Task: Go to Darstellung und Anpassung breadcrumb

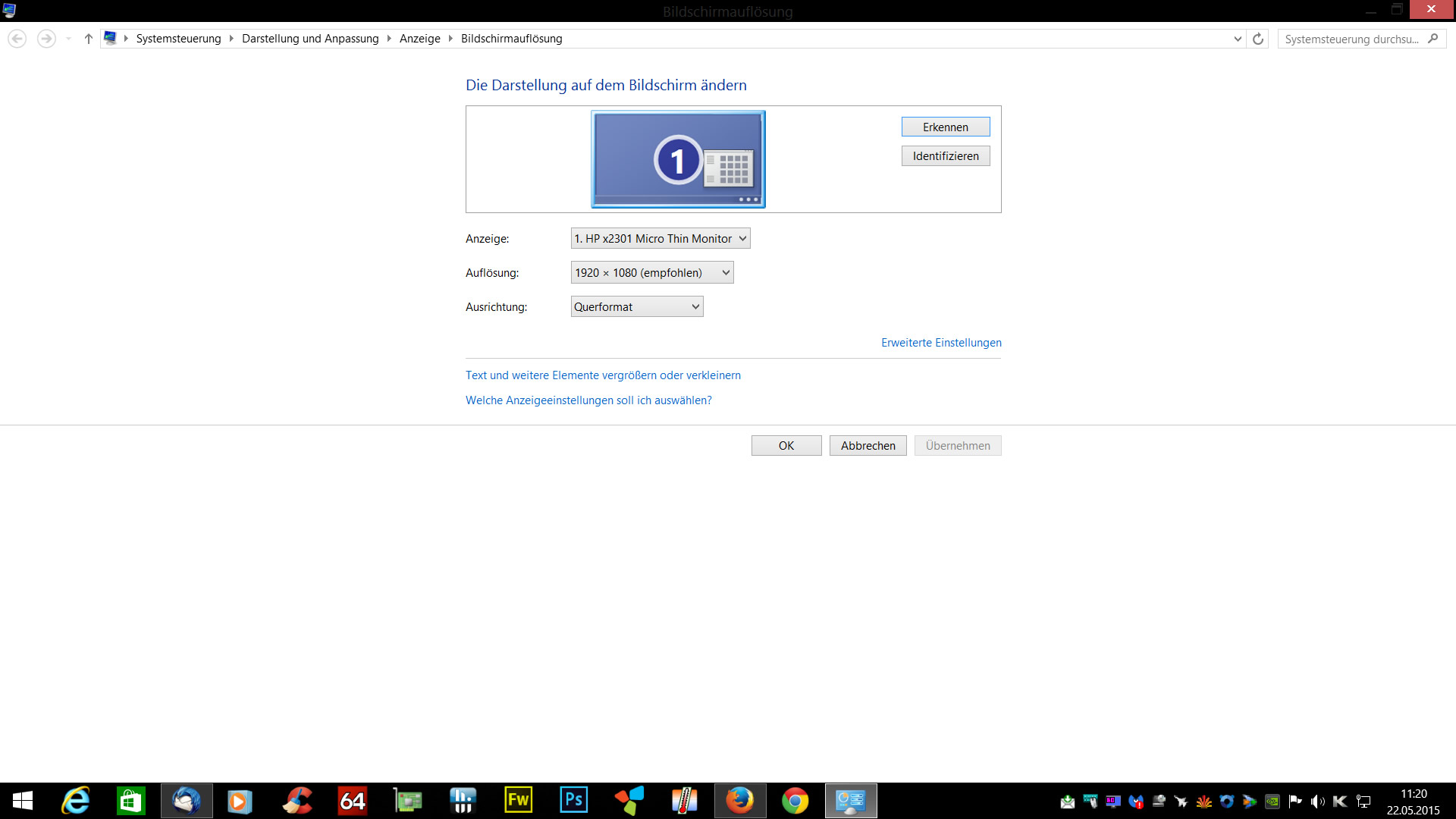Action: (309, 39)
